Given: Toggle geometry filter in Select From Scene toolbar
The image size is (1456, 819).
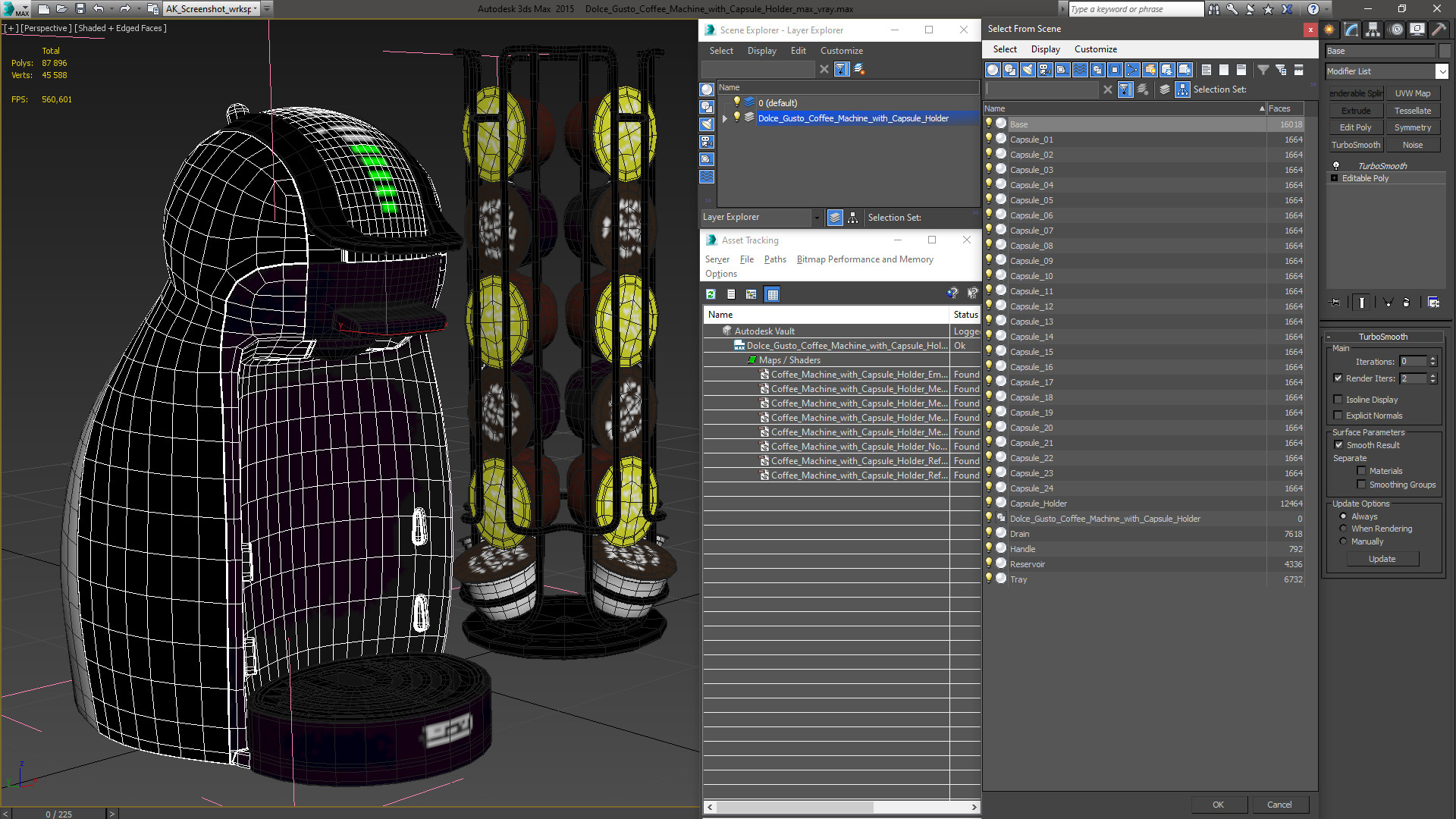Looking at the screenshot, I should (x=993, y=70).
